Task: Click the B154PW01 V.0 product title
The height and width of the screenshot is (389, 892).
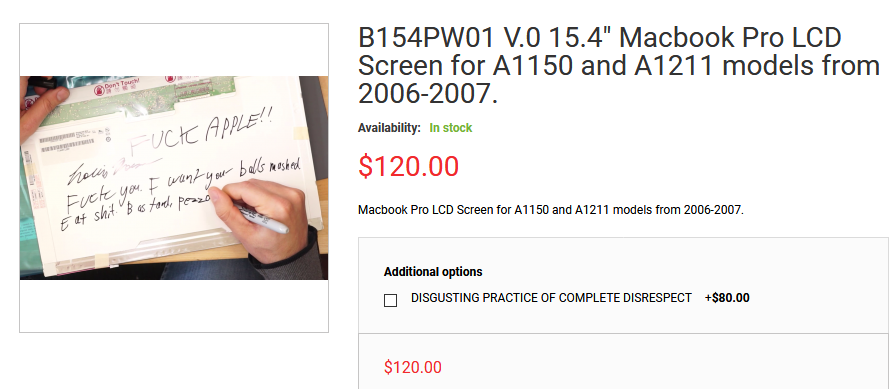Action: [x=619, y=66]
